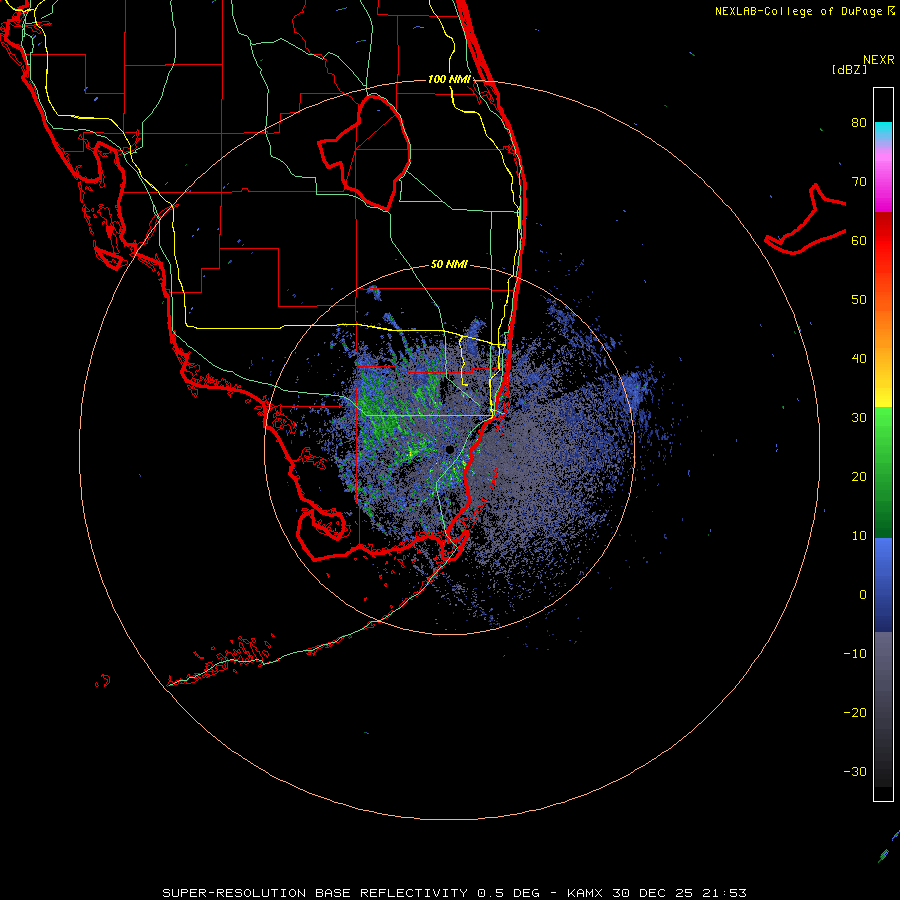Click the -10 dBZ scale value
The width and height of the screenshot is (900, 900).
pos(855,654)
